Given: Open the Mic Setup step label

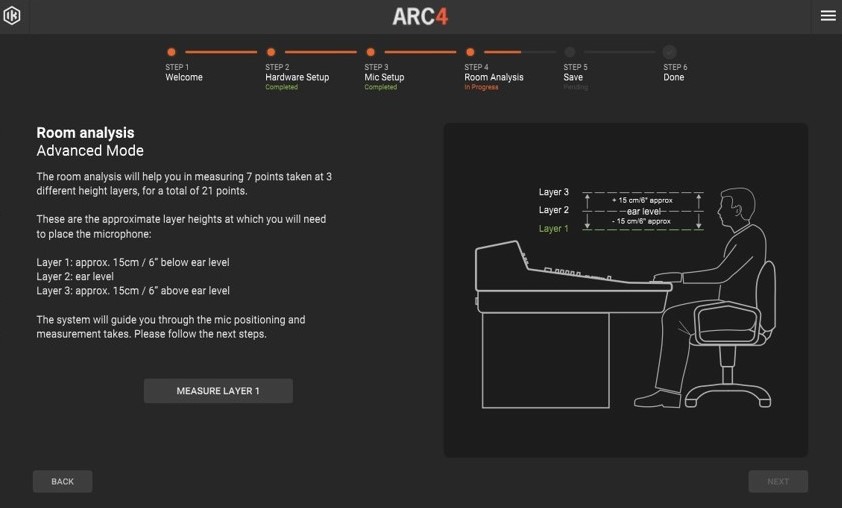Looking at the screenshot, I should [384, 77].
